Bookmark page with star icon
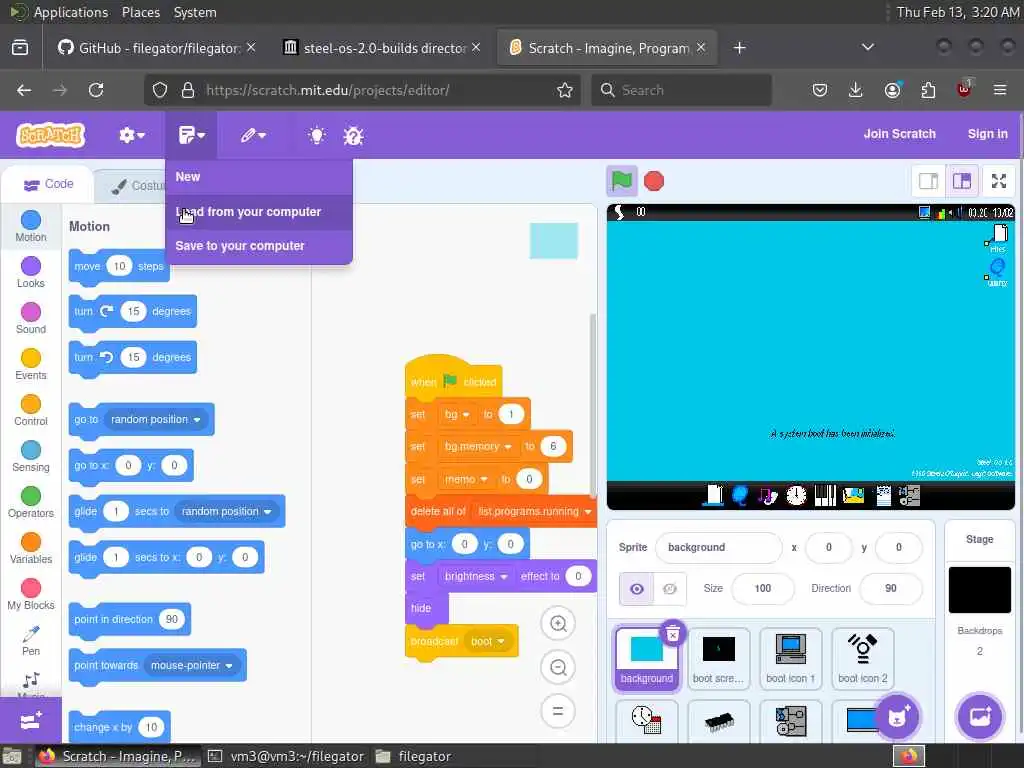The width and height of the screenshot is (1024, 768). pos(565,90)
